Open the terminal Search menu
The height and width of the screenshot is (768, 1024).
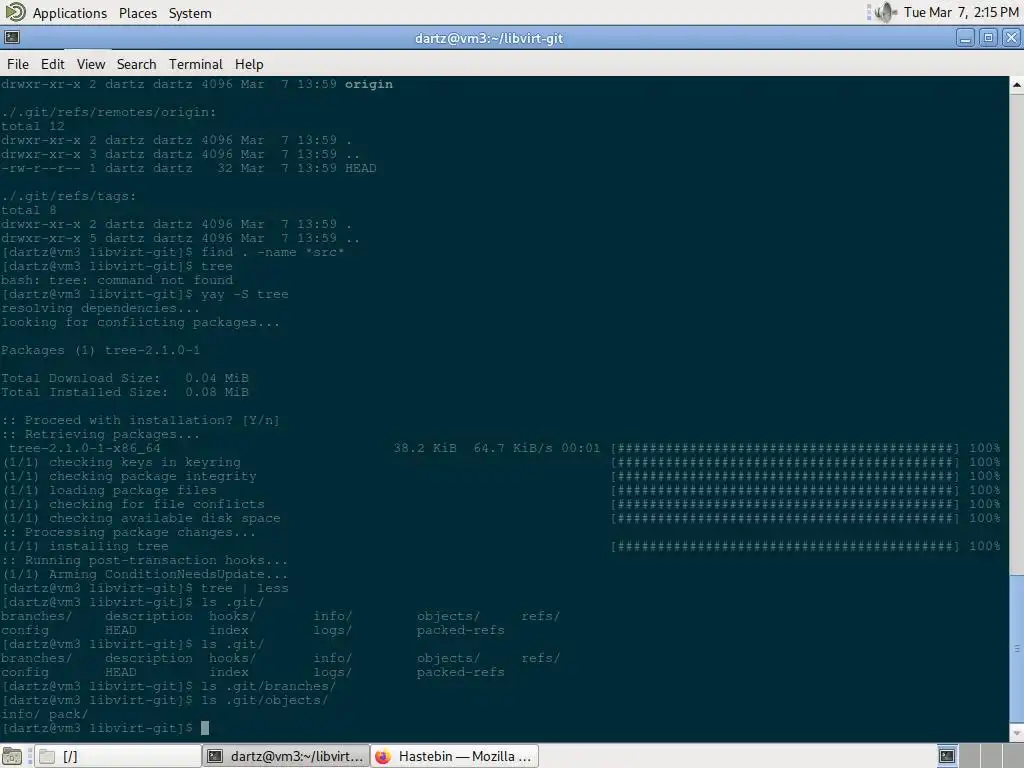(x=136, y=64)
